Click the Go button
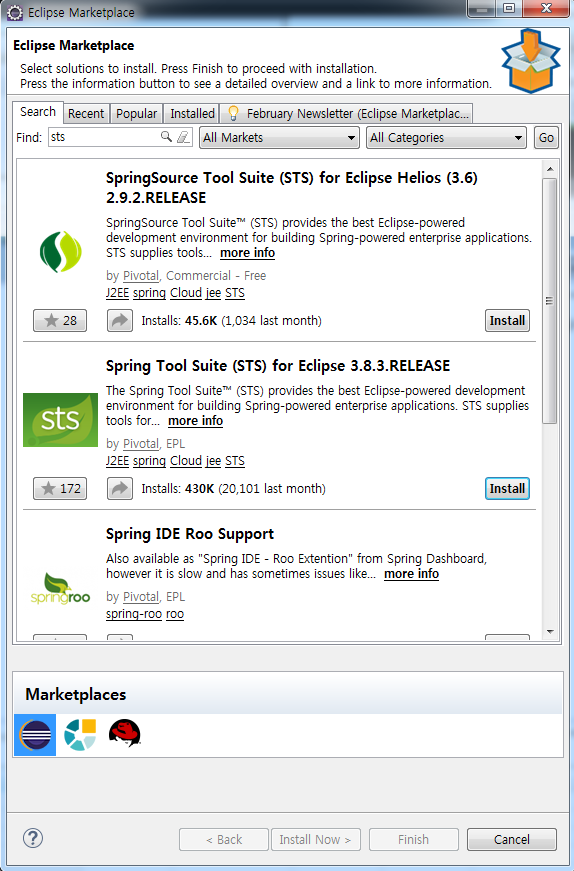Image resolution: width=574 pixels, height=871 pixels. coord(546,138)
